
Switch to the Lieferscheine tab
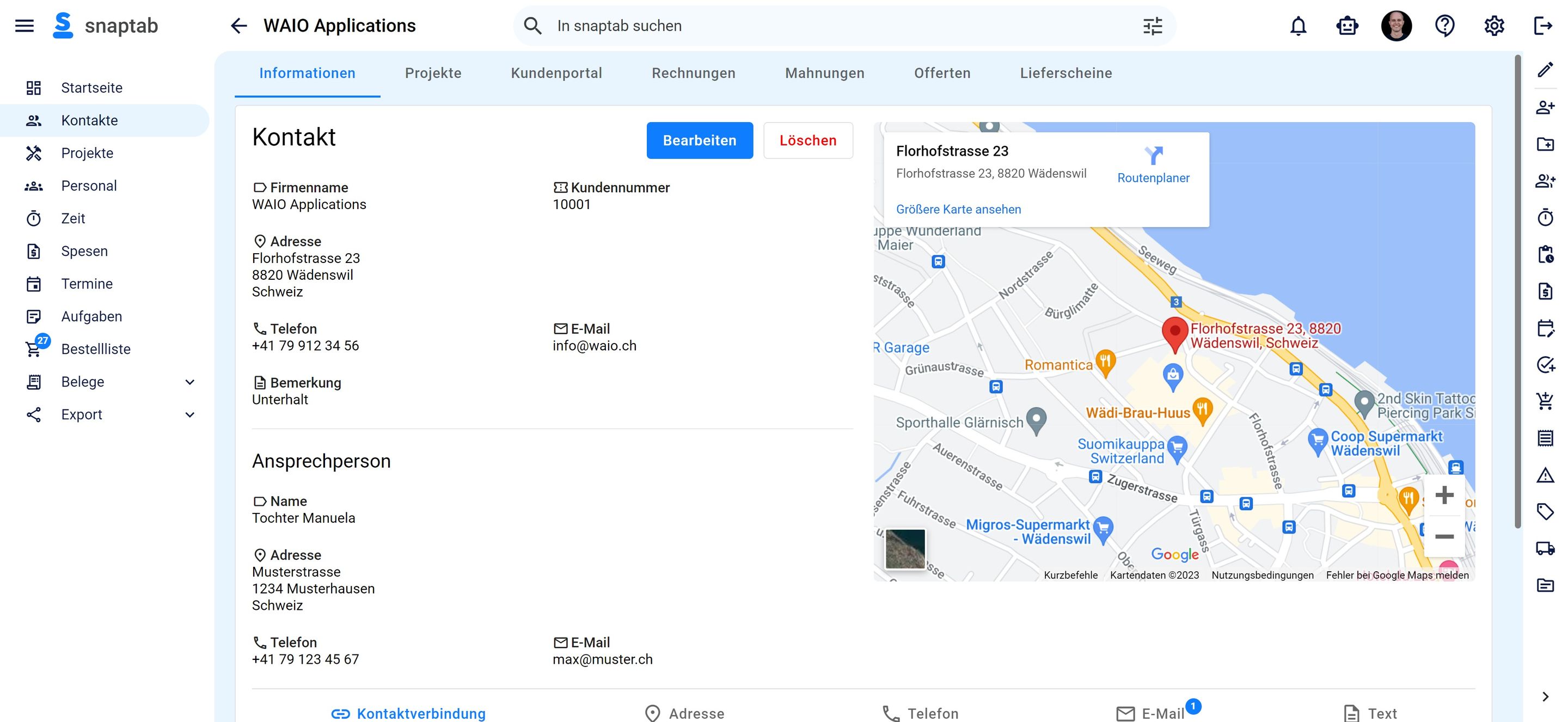pos(1066,73)
